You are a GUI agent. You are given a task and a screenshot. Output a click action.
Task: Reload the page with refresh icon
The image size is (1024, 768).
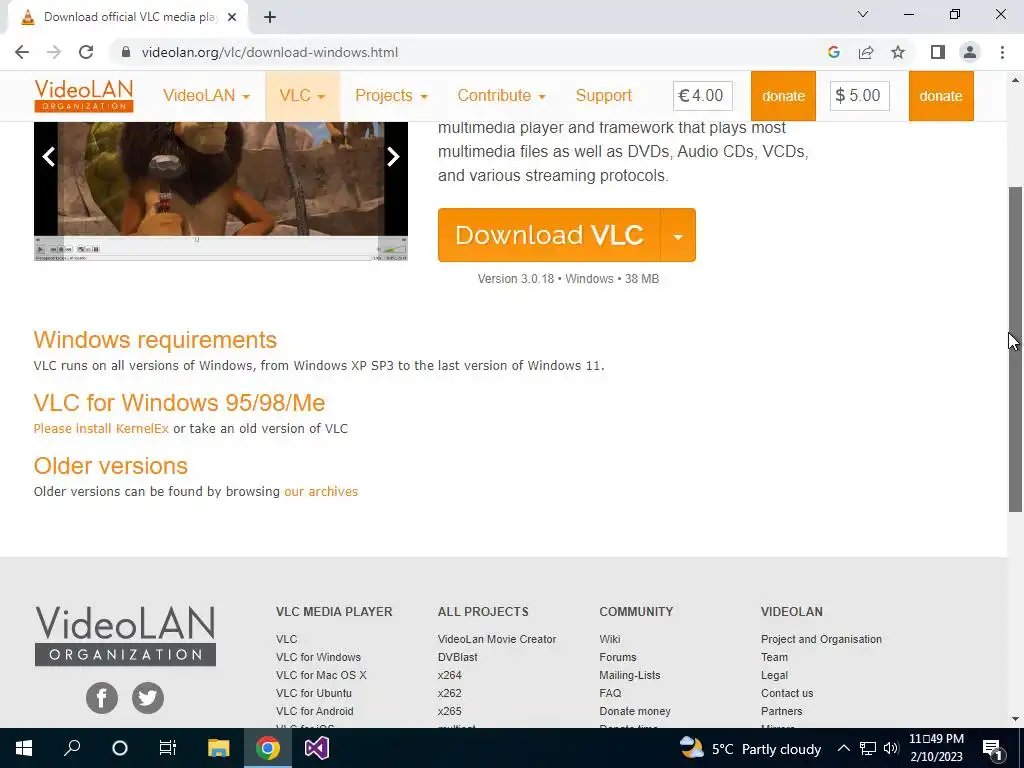coord(86,52)
